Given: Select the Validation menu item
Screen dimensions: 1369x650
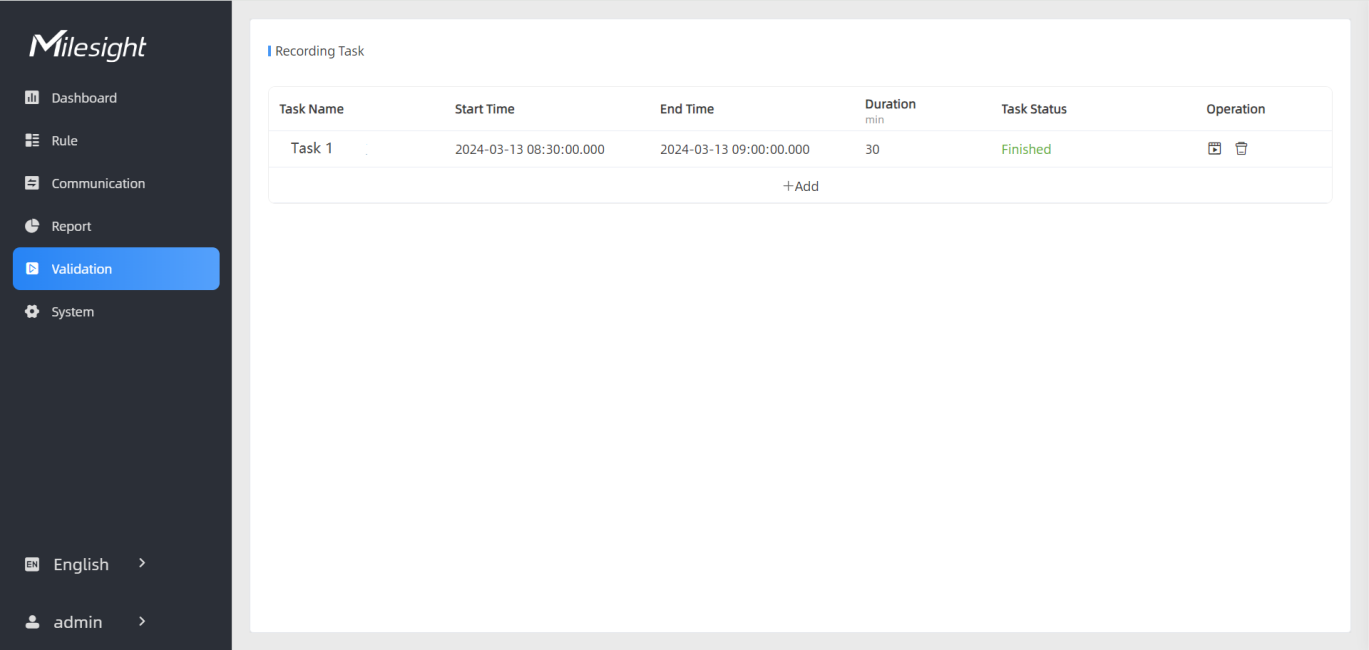Looking at the screenshot, I should (116, 269).
